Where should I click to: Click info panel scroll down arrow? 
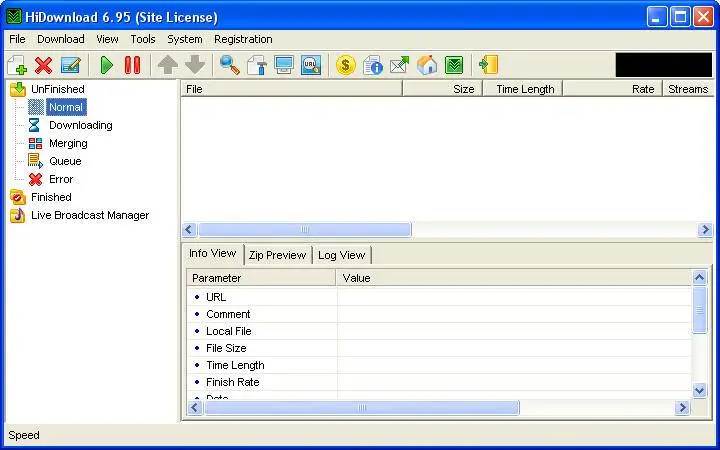pyautogui.click(x=699, y=390)
